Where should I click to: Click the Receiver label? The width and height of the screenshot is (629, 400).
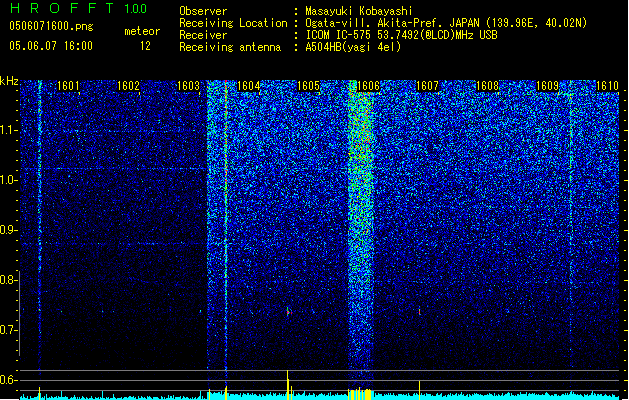coord(203,35)
